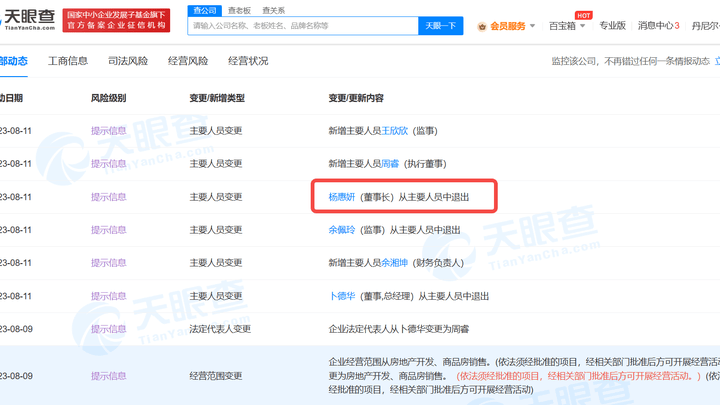Switch to the 经营状况 tab
The height and width of the screenshot is (405, 720).
pyautogui.click(x=248, y=61)
